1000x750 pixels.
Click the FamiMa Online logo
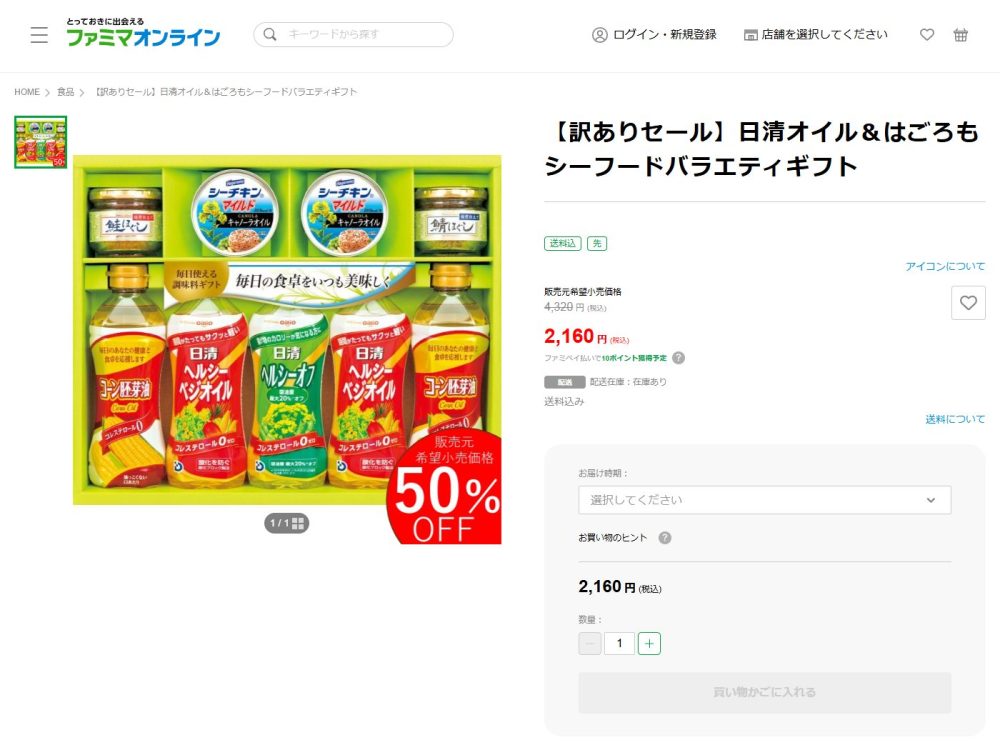143,35
